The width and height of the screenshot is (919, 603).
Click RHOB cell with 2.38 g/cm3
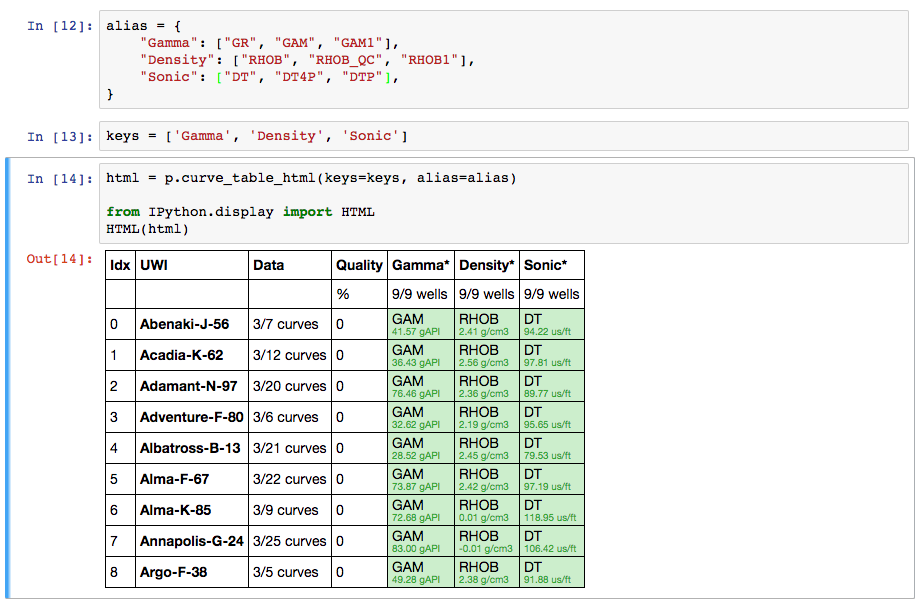point(486,573)
